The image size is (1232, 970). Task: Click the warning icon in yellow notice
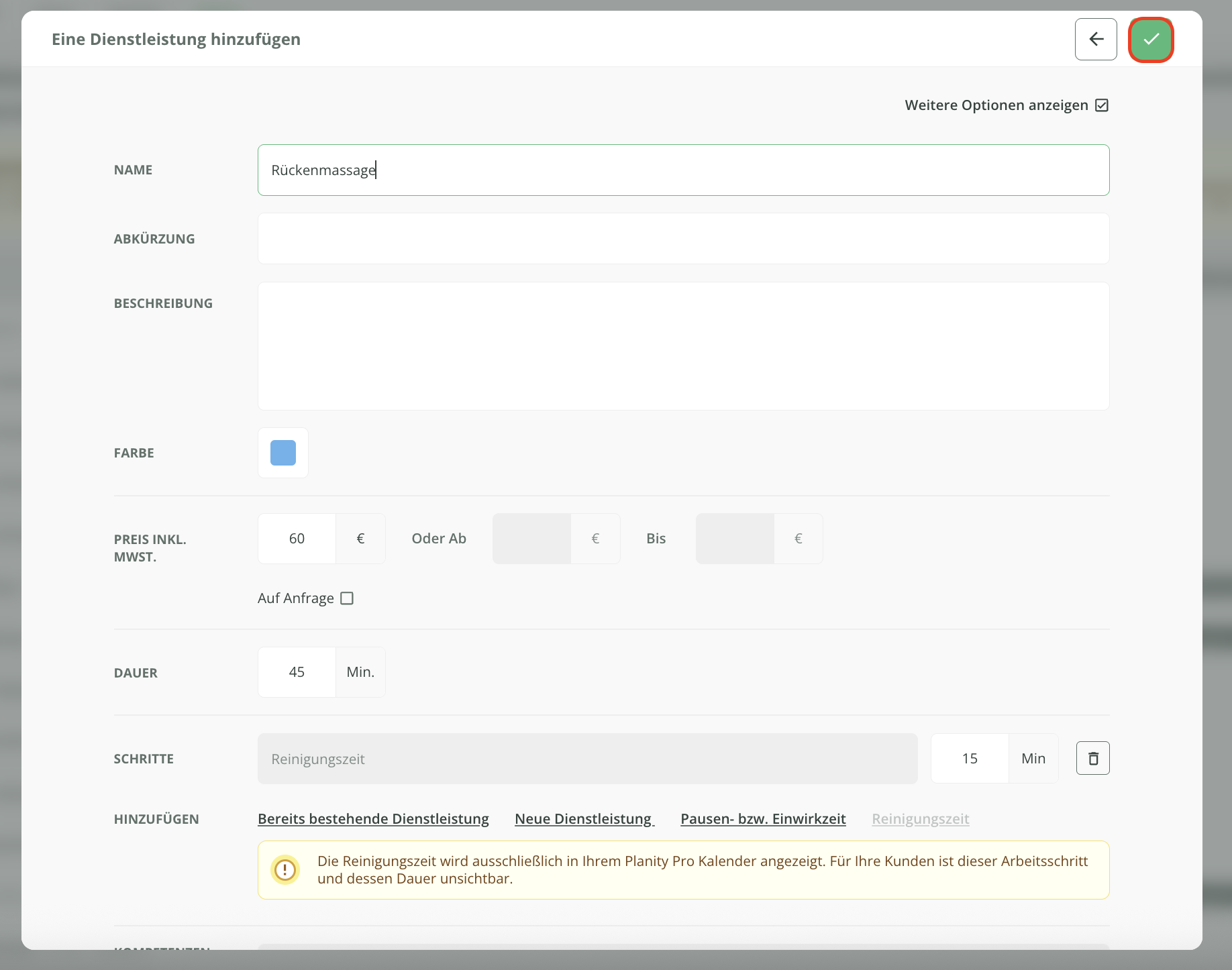point(285,870)
